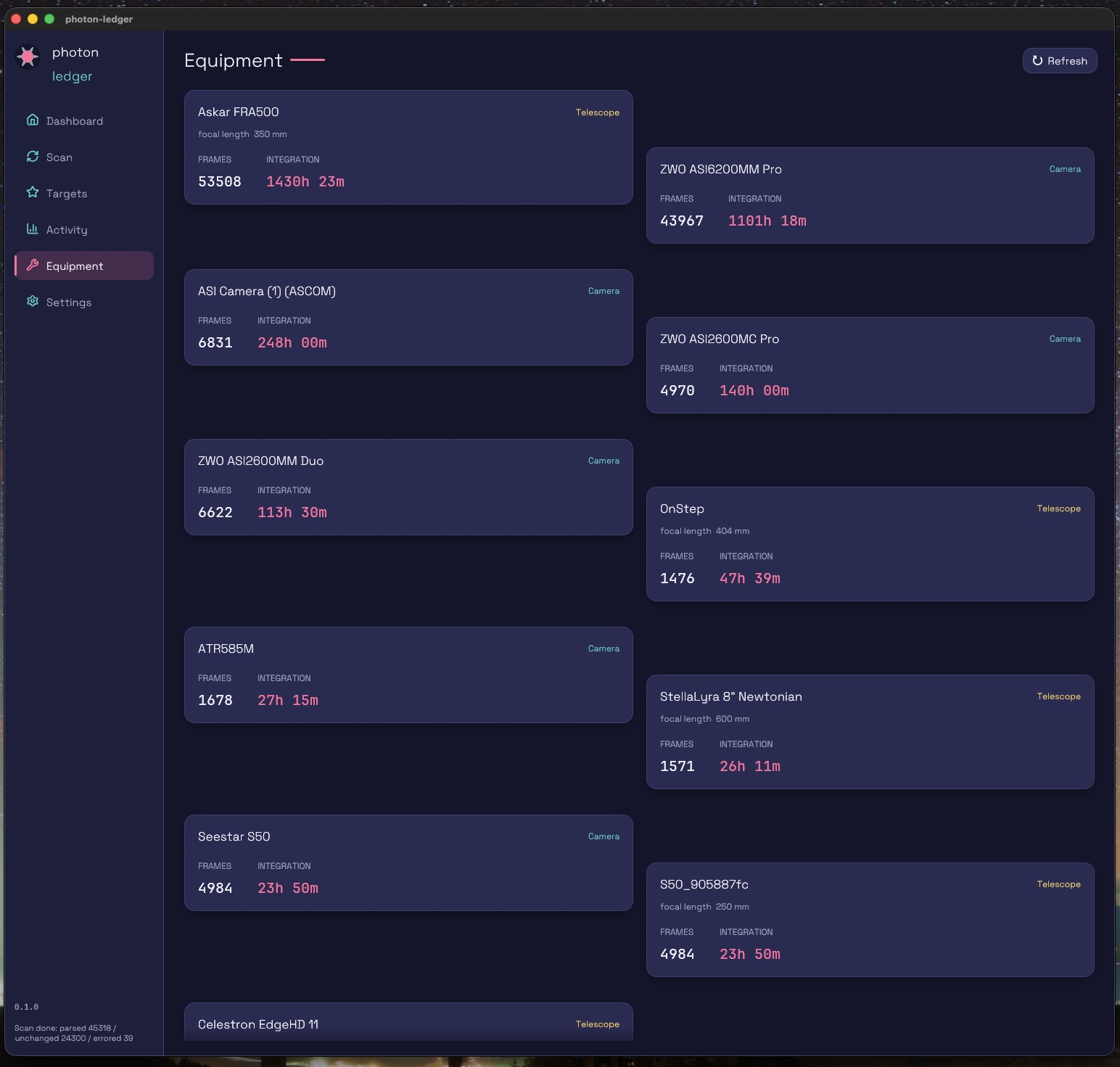The width and height of the screenshot is (1120, 1067).
Task: Select frame count 53508
Action: (x=220, y=181)
